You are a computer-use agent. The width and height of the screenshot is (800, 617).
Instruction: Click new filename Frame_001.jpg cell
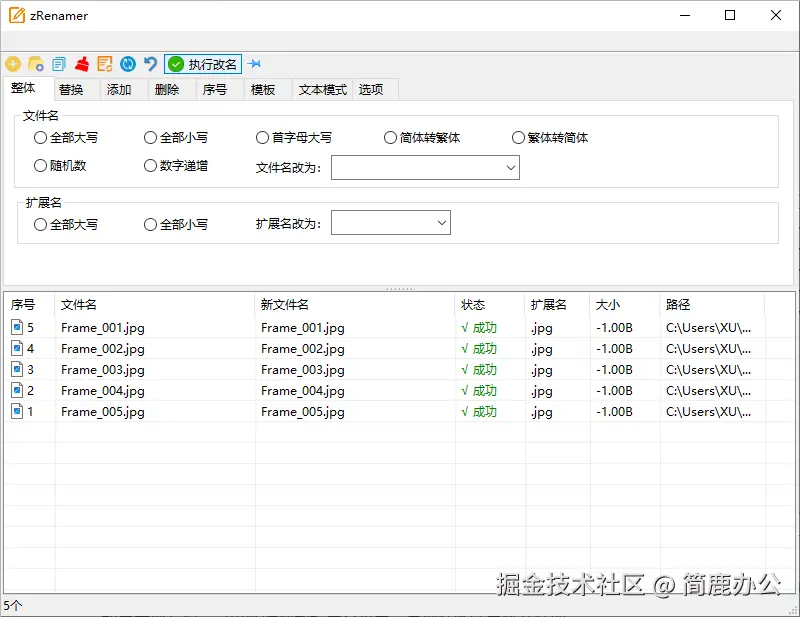[303, 328]
